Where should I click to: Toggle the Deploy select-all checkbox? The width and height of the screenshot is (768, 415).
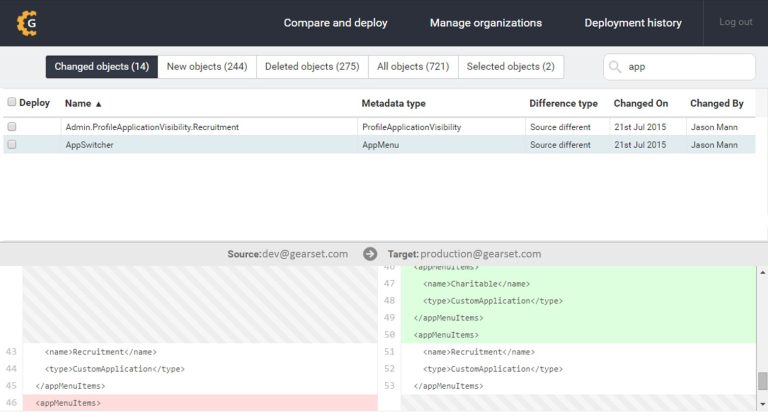12,102
